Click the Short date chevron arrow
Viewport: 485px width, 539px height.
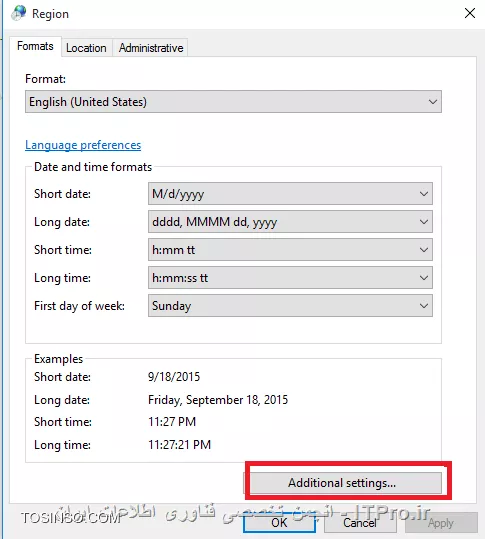pyautogui.click(x=424, y=194)
